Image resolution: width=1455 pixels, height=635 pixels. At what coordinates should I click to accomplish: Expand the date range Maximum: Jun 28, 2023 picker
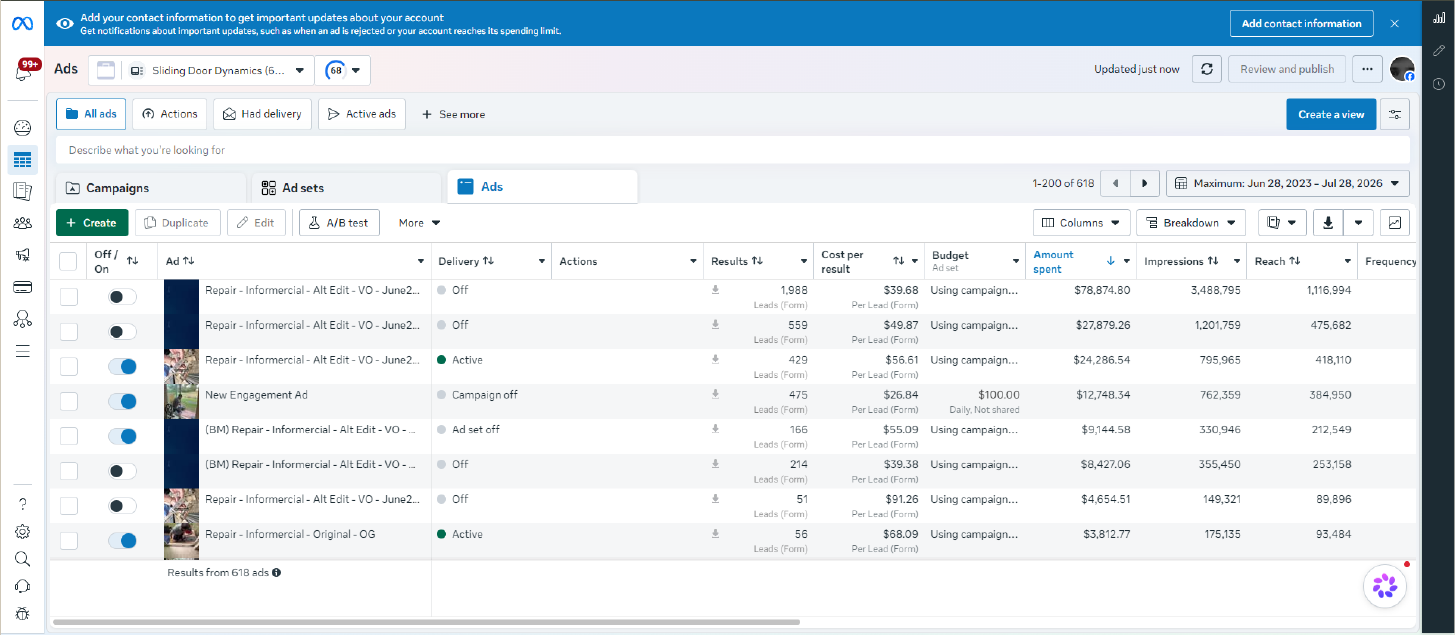1288,183
